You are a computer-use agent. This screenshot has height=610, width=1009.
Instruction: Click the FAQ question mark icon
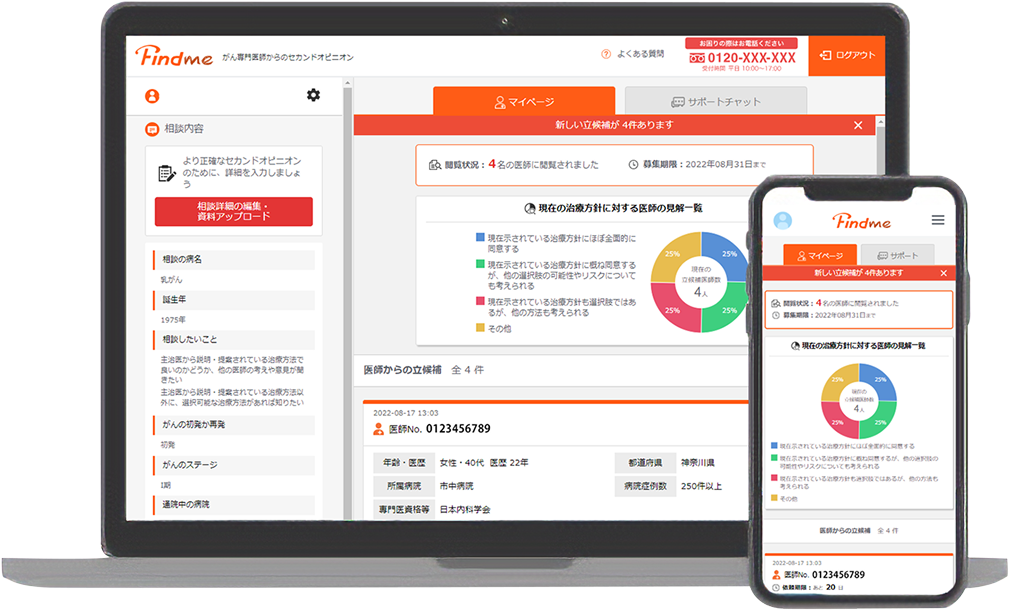pyautogui.click(x=606, y=54)
